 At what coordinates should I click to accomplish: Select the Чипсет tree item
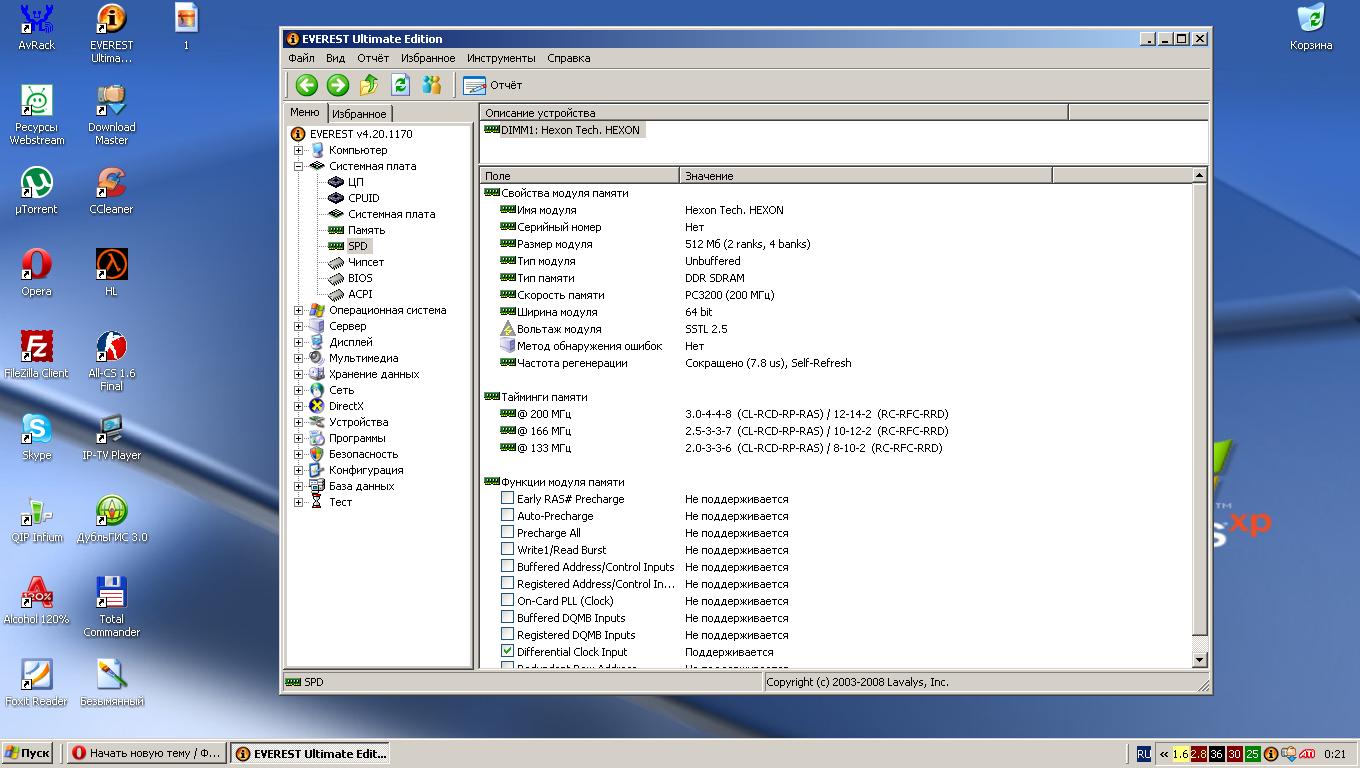[365, 262]
